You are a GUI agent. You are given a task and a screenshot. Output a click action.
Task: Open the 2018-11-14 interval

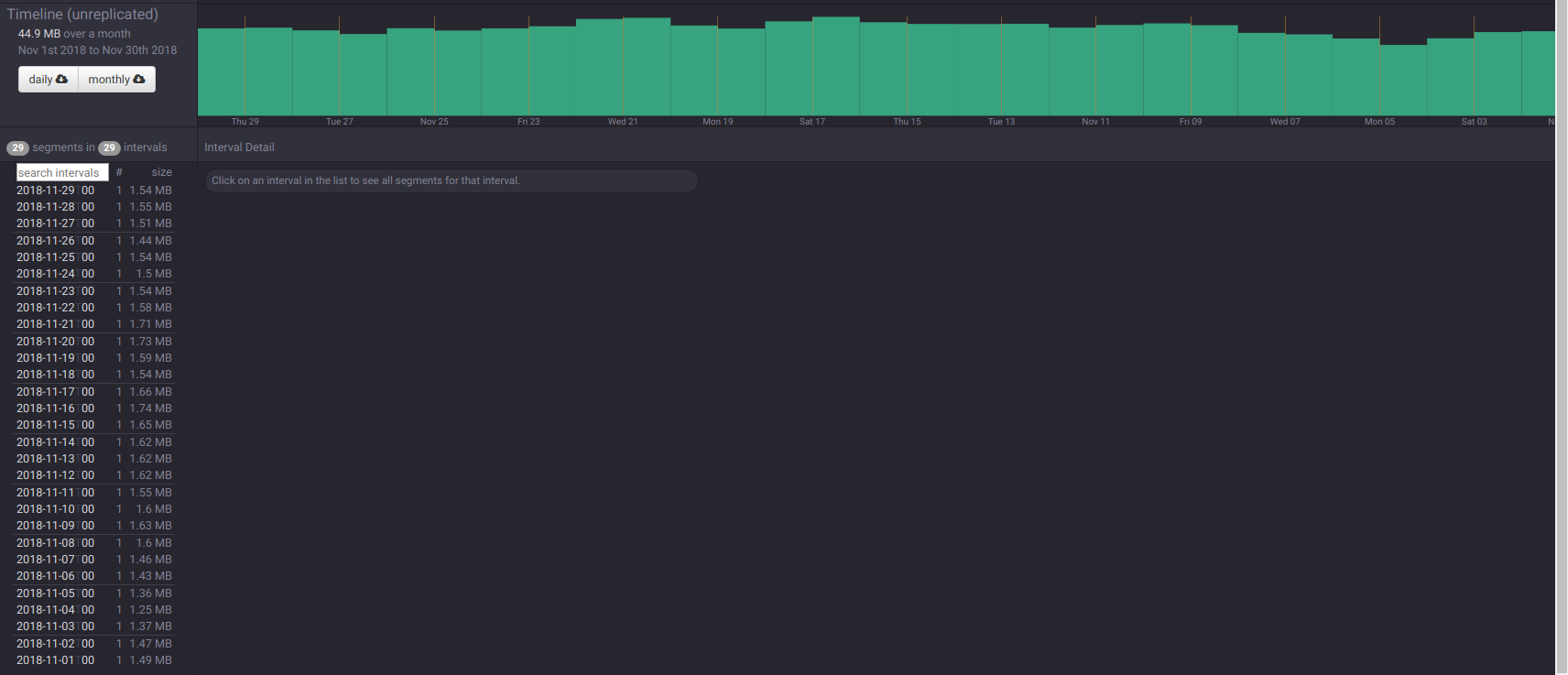pos(94,442)
